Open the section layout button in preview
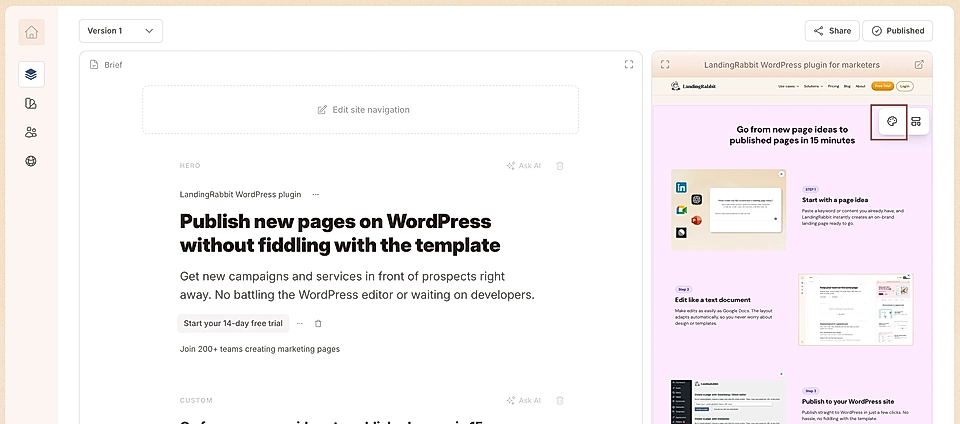 click(x=916, y=121)
